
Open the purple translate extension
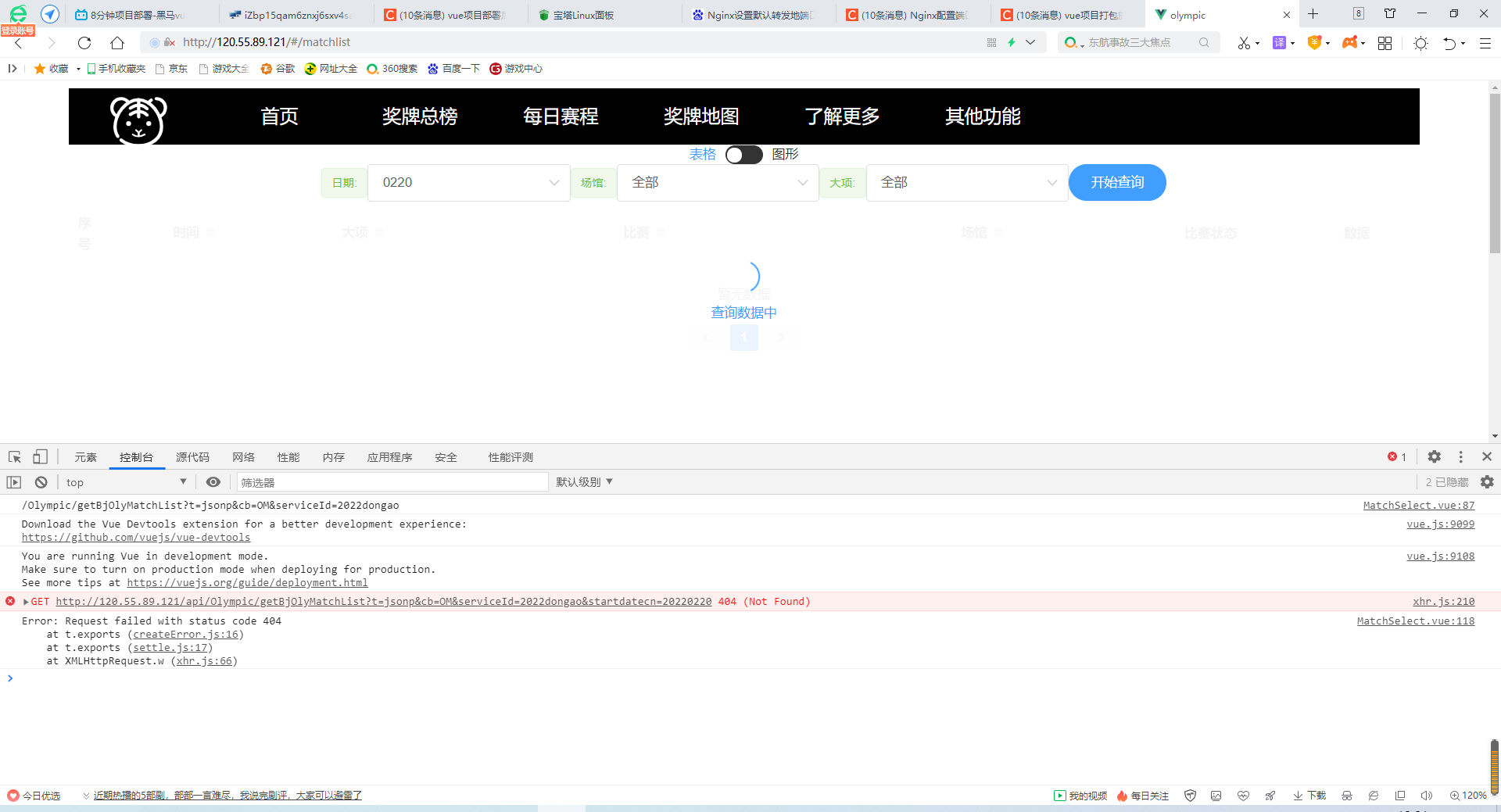point(1279,43)
